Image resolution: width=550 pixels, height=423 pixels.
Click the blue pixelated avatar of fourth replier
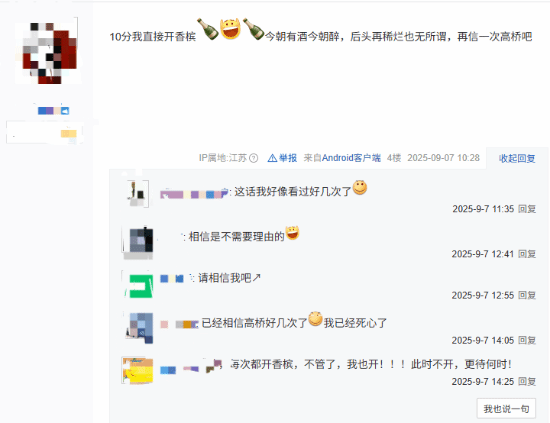tap(139, 328)
